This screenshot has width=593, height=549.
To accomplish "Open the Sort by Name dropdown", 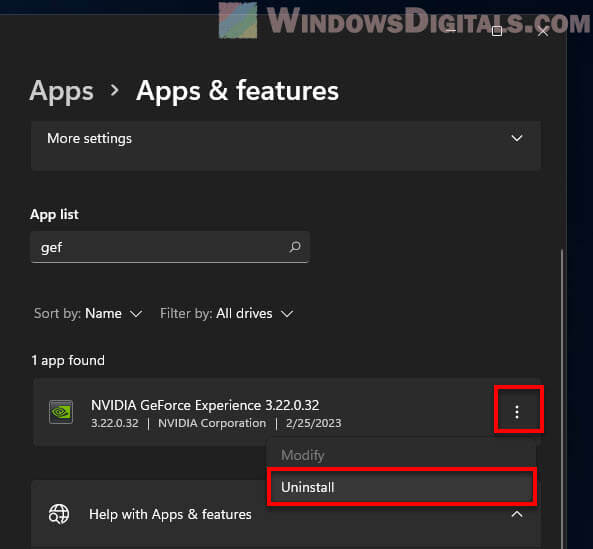I will click(88, 313).
